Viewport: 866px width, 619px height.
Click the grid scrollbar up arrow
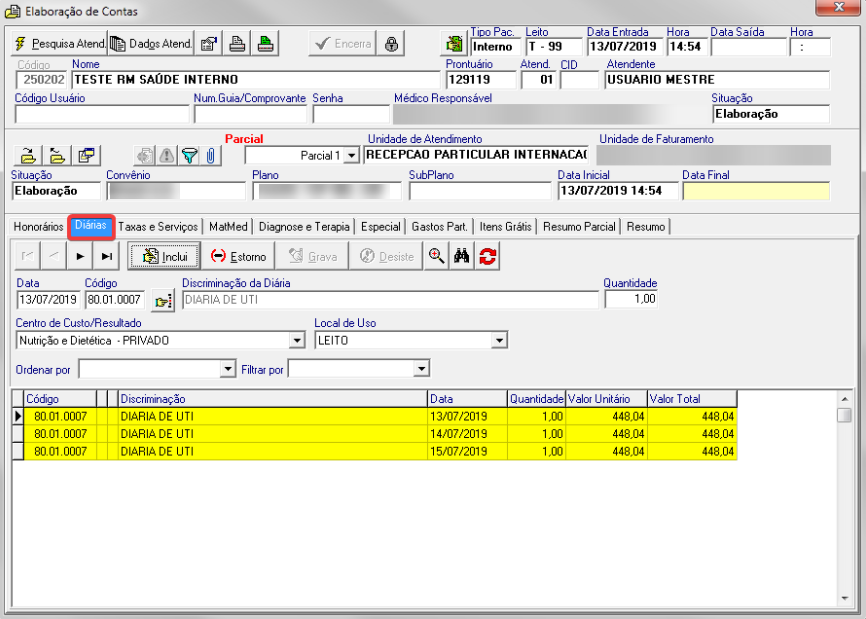pyautogui.click(x=844, y=399)
